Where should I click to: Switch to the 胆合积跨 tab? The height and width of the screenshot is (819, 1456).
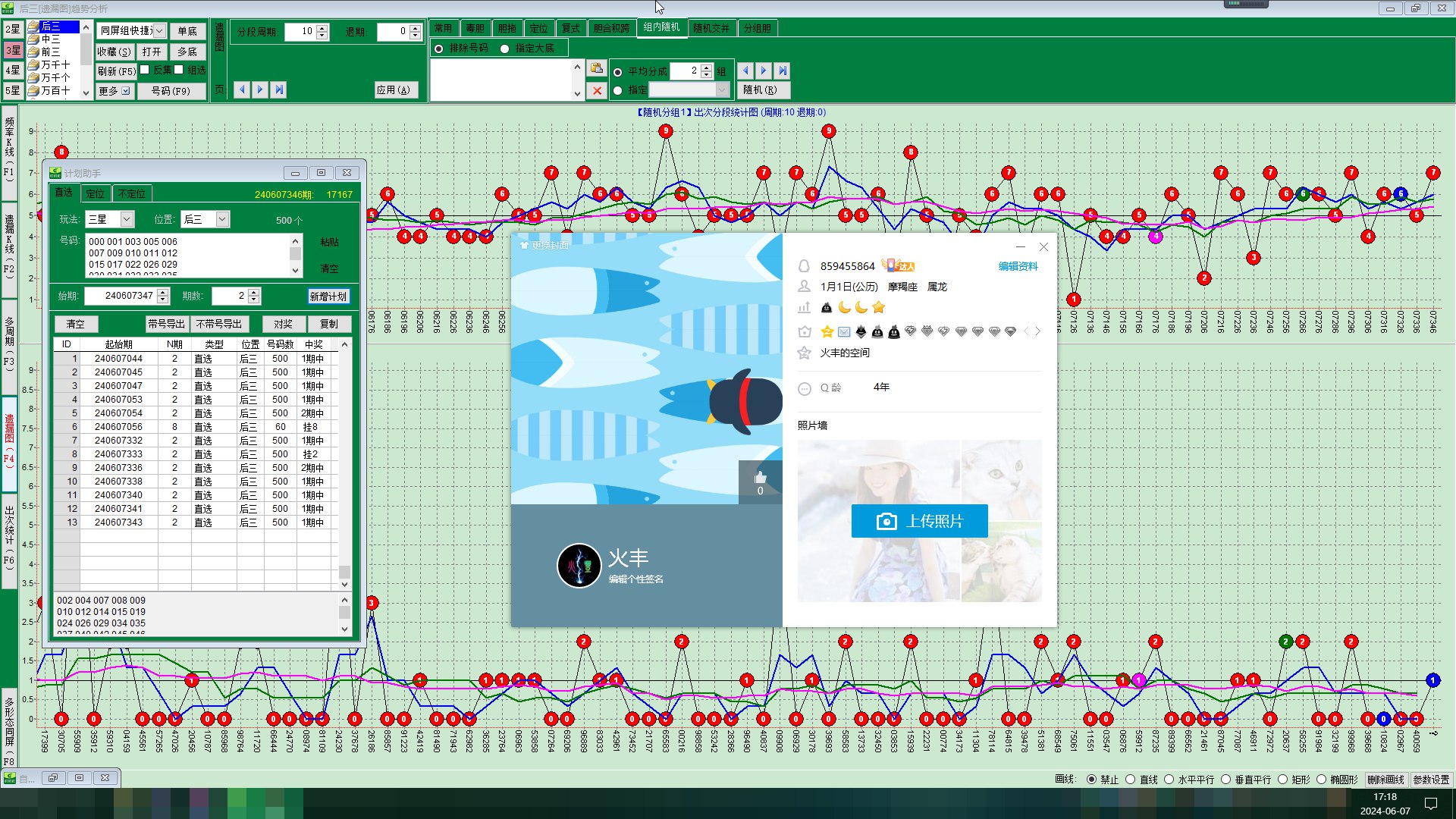coord(611,28)
